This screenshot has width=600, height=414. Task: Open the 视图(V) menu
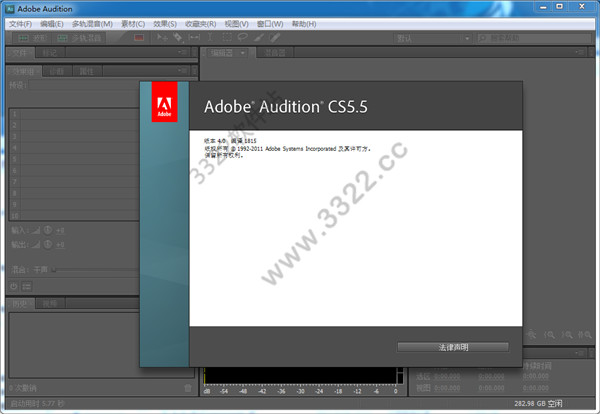pyautogui.click(x=236, y=24)
